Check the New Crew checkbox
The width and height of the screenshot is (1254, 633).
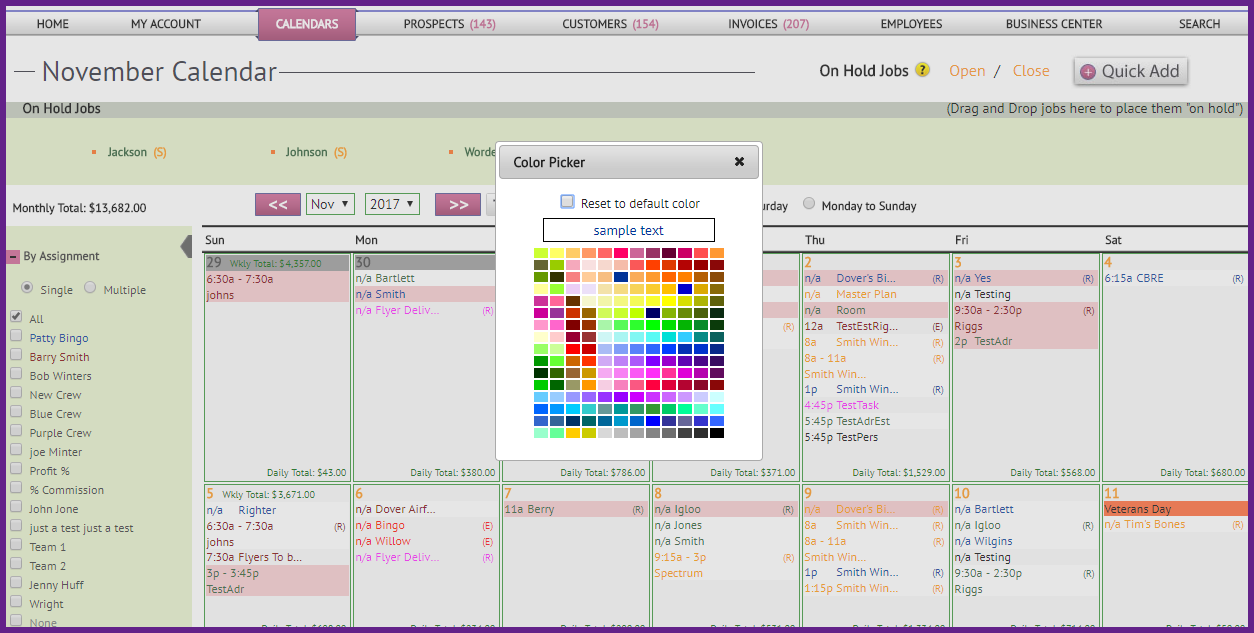16,393
